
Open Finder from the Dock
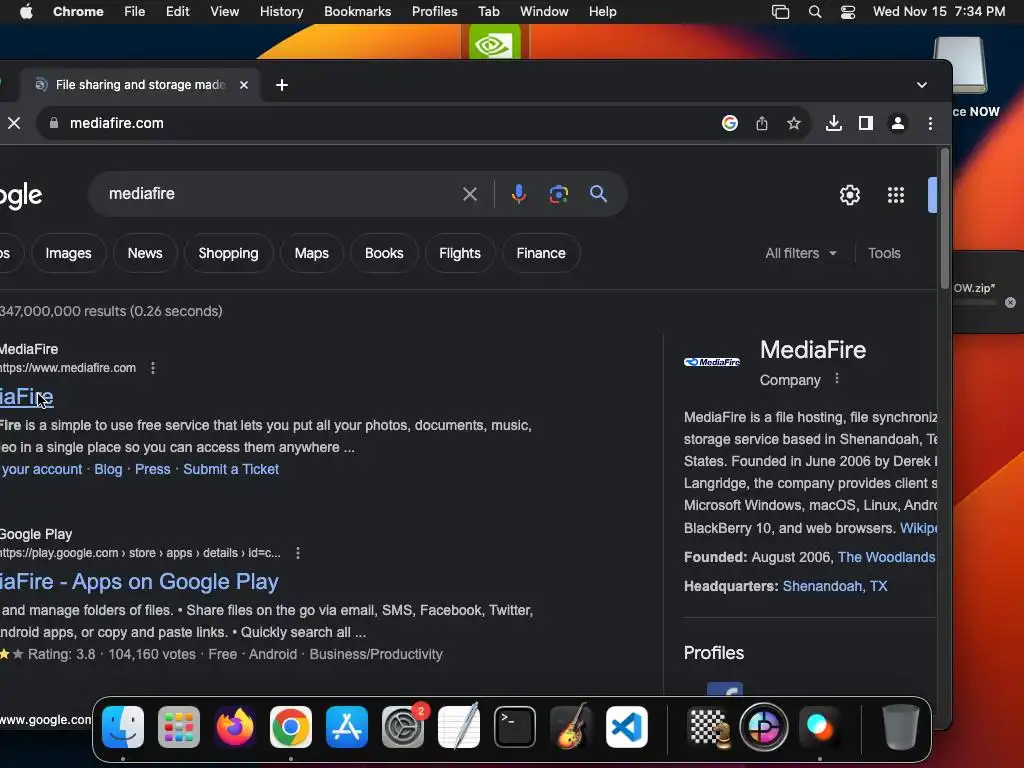coord(123,727)
